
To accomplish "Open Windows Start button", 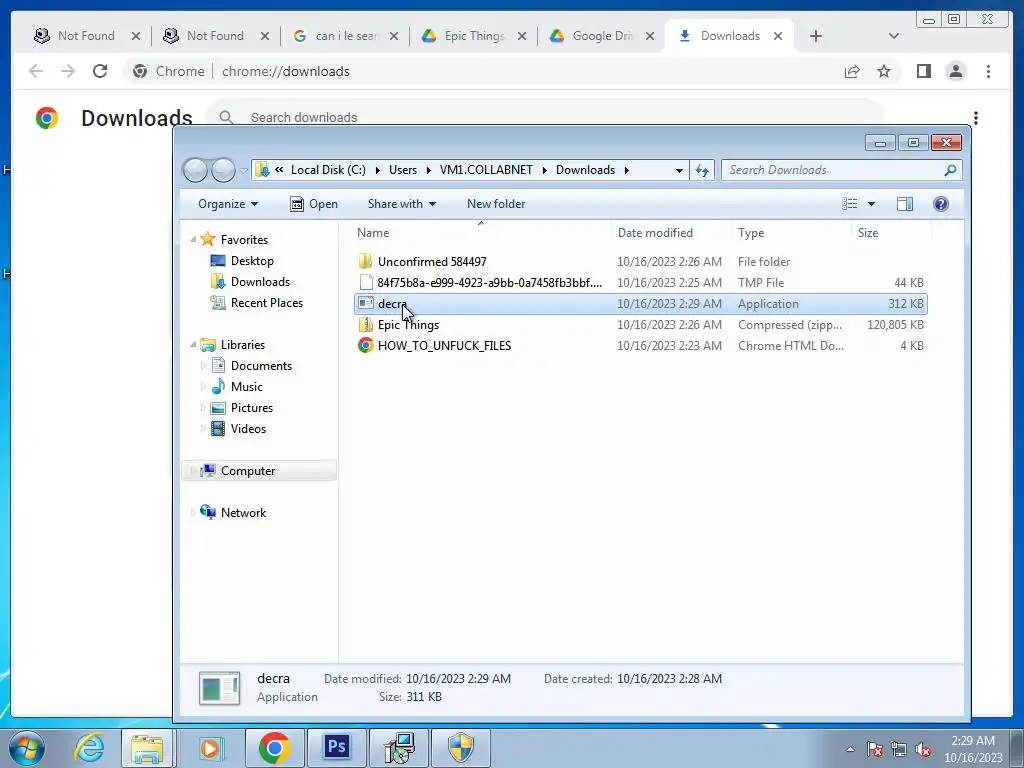I will coord(26,748).
